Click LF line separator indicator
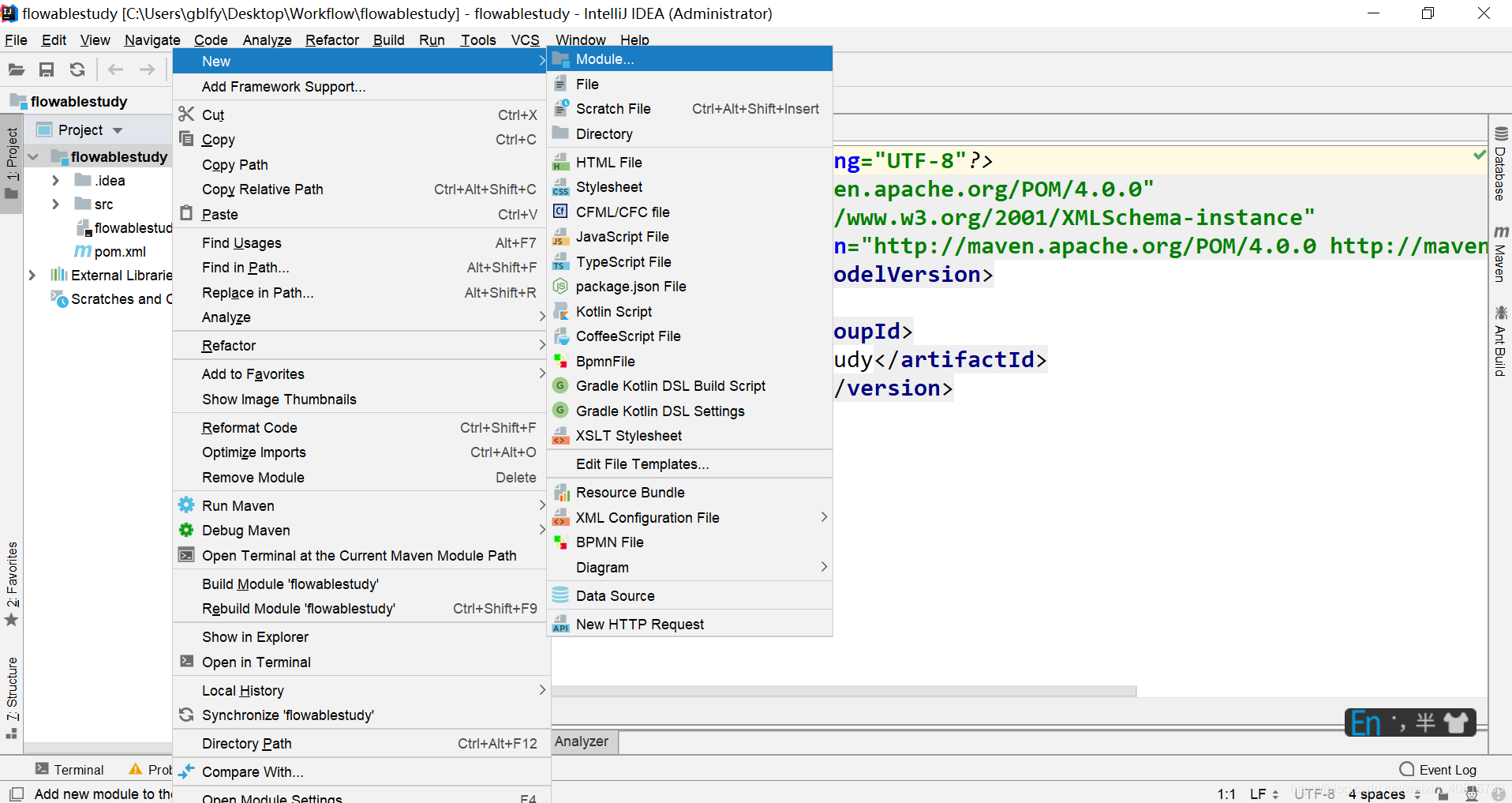Image resolution: width=1512 pixels, height=803 pixels. pyautogui.click(x=1263, y=794)
